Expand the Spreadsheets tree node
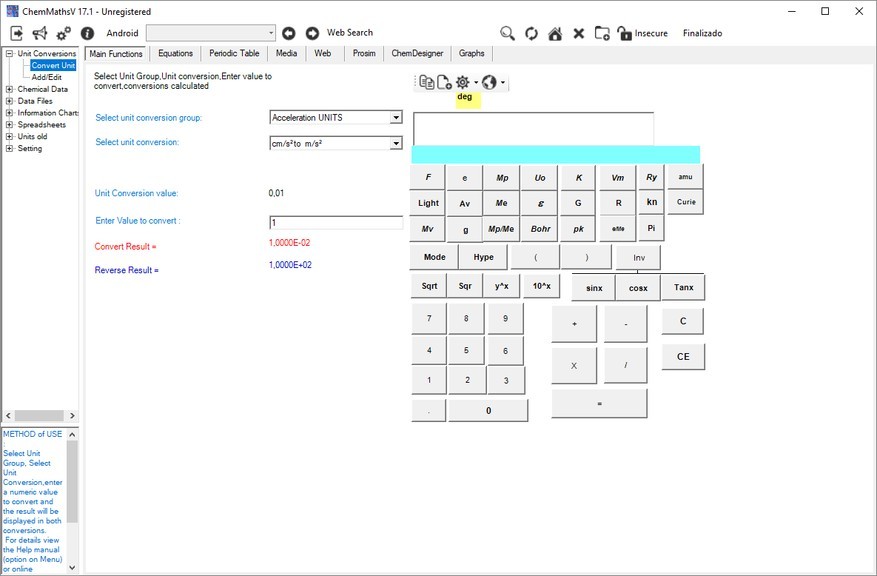This screenshot has width=877, height=576. [x=9, y=125]
